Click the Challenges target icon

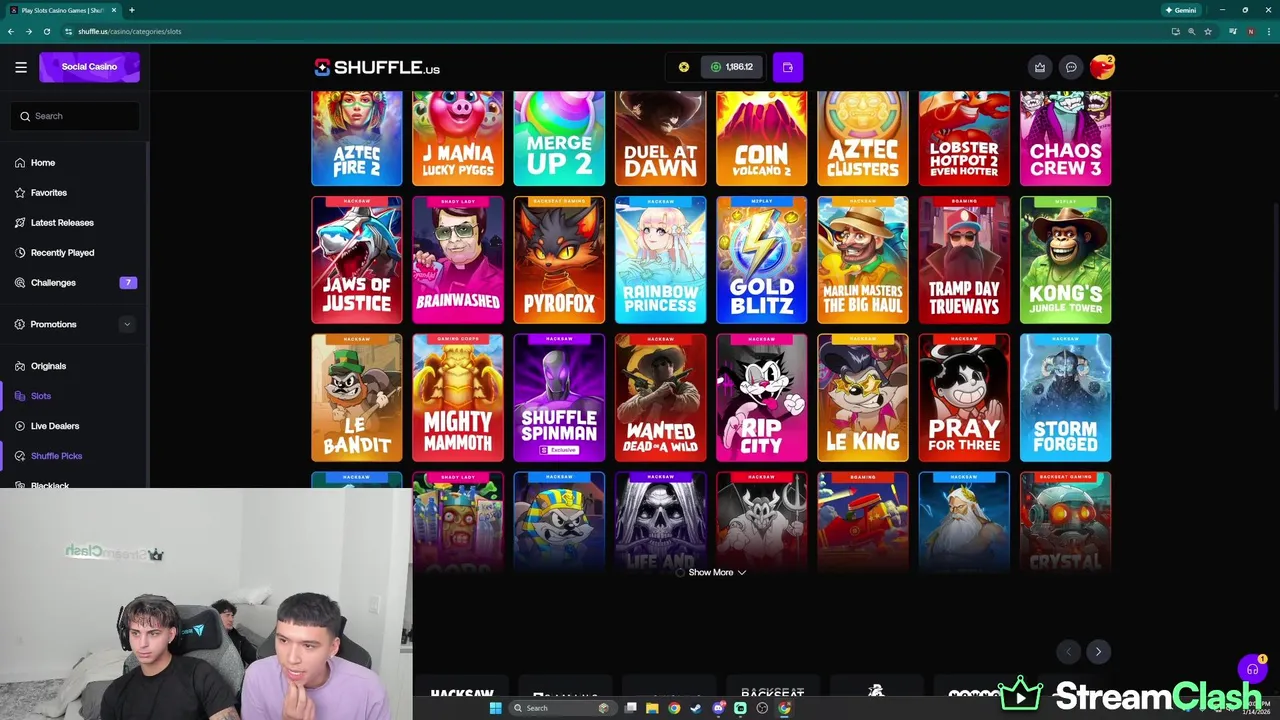[x=20, y=283]
